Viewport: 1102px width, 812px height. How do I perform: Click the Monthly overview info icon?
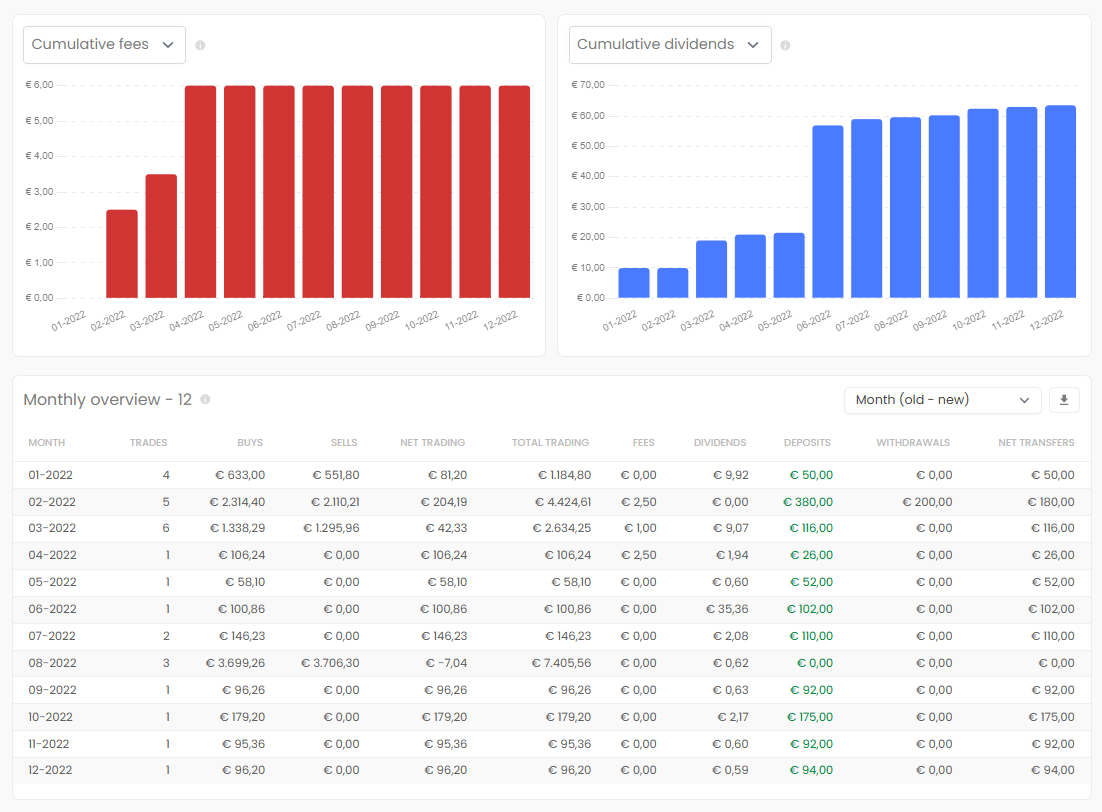click(205, 398)
